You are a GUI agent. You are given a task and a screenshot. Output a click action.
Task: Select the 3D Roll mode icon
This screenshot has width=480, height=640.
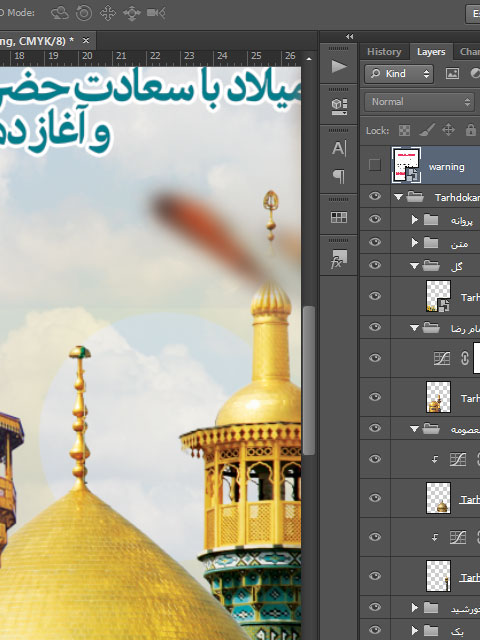click(84, 13)
